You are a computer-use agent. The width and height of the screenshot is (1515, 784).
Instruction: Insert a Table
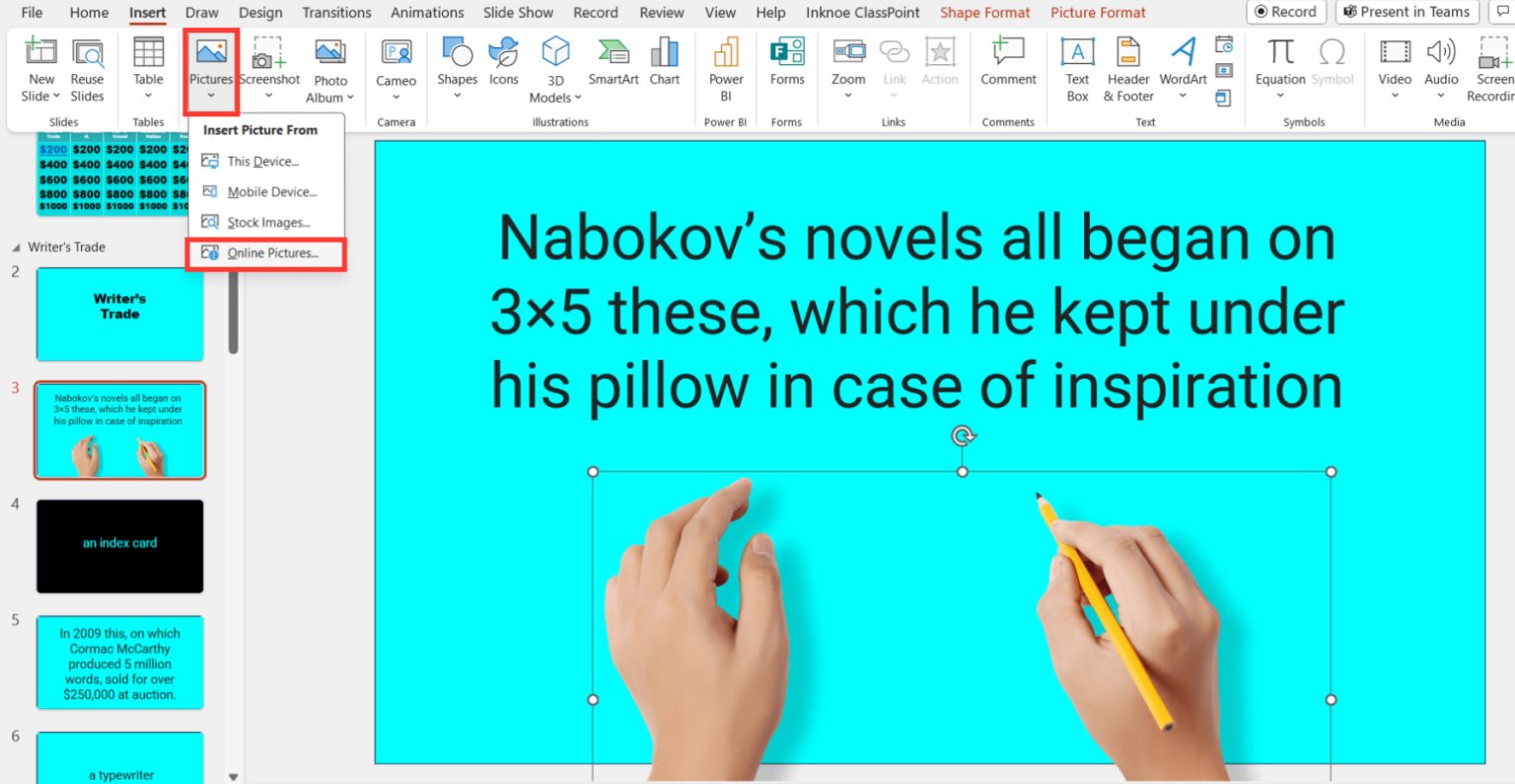click(x=148, y=64)
